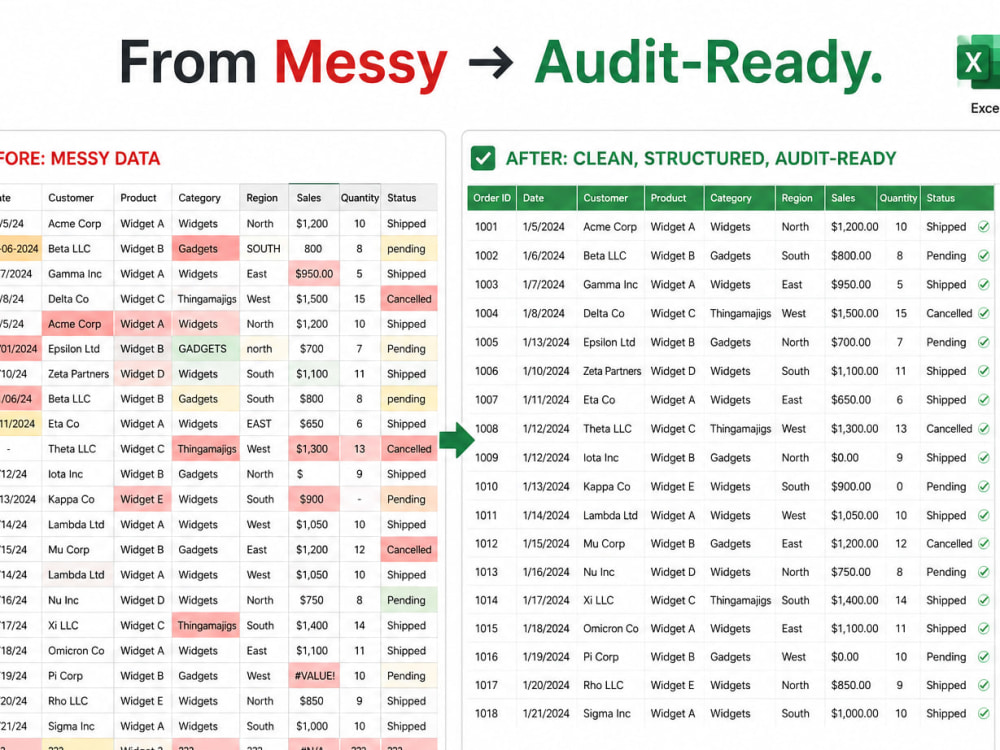1000x750 pixels.
Task: Click the #VALUE! error cell
Action: [x=314, y=675]
